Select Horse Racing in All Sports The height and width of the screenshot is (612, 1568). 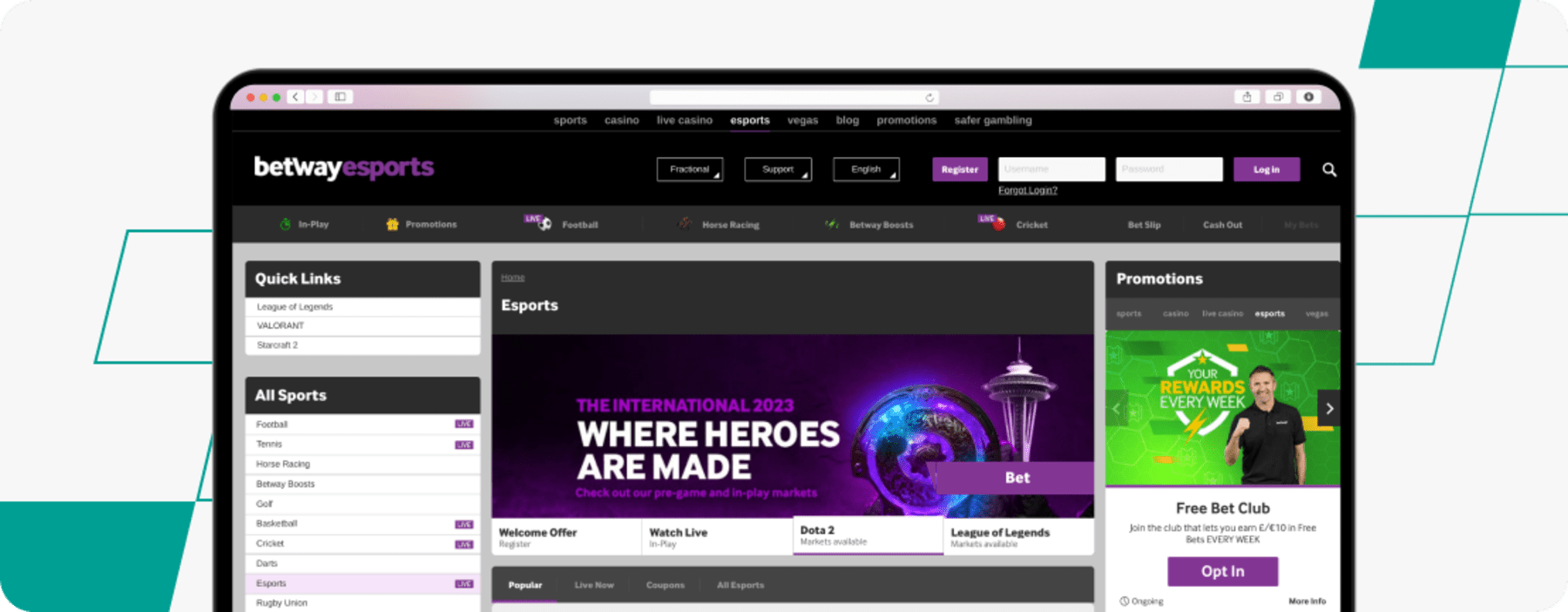362,465
